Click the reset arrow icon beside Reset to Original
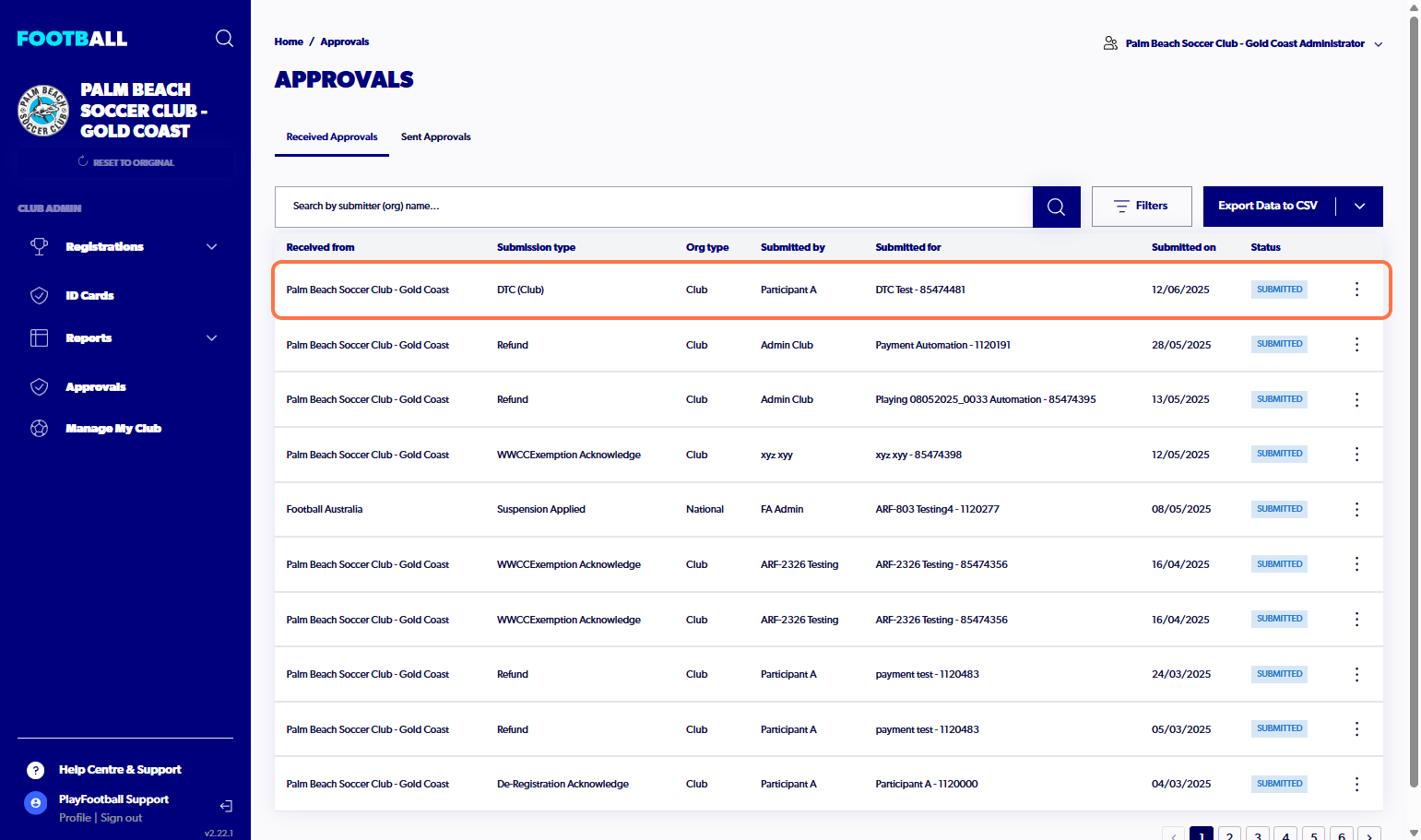The image size is (1421, 840). pyautogui.click(x=83, y=161)
